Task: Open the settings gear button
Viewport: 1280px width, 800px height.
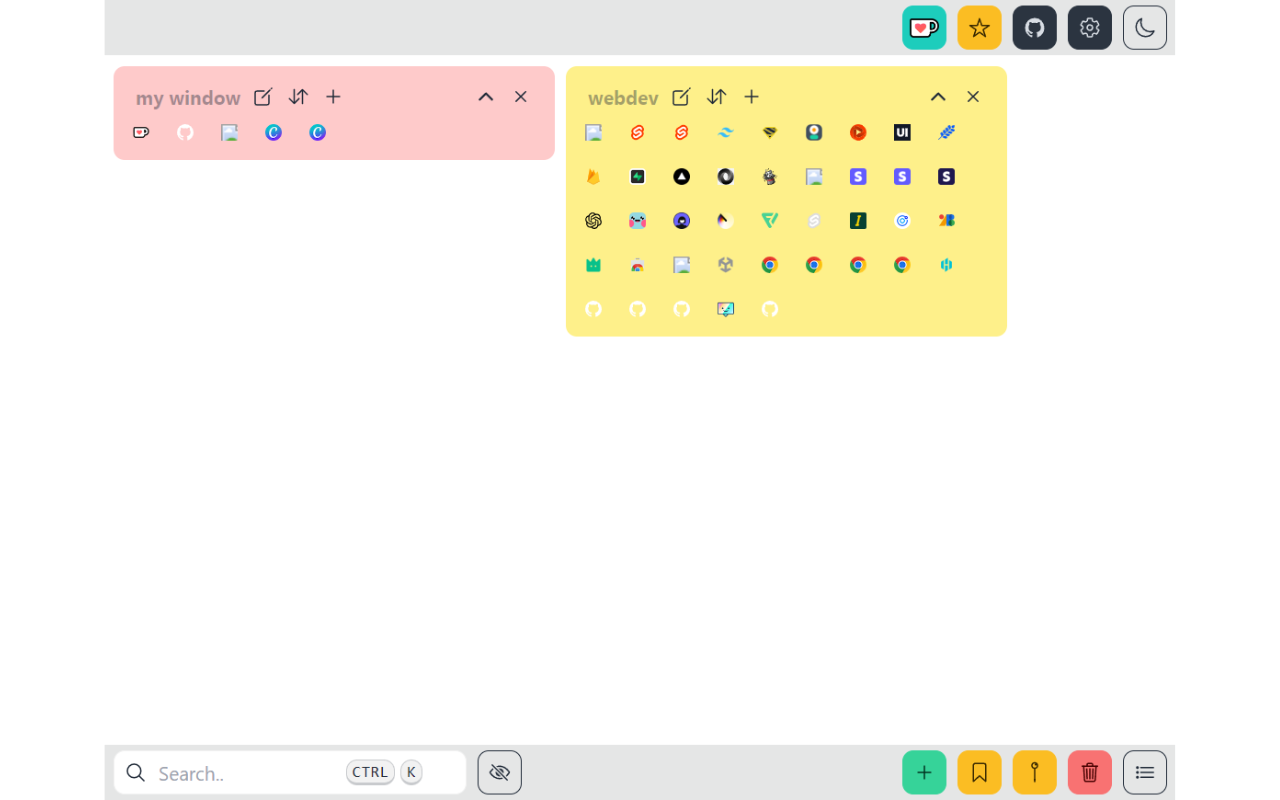Action: [x=1089, y=27]
